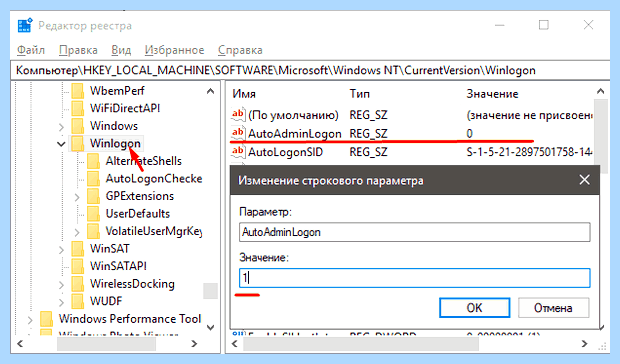Click the Параметр name field
620x364 pixels.
414,232
